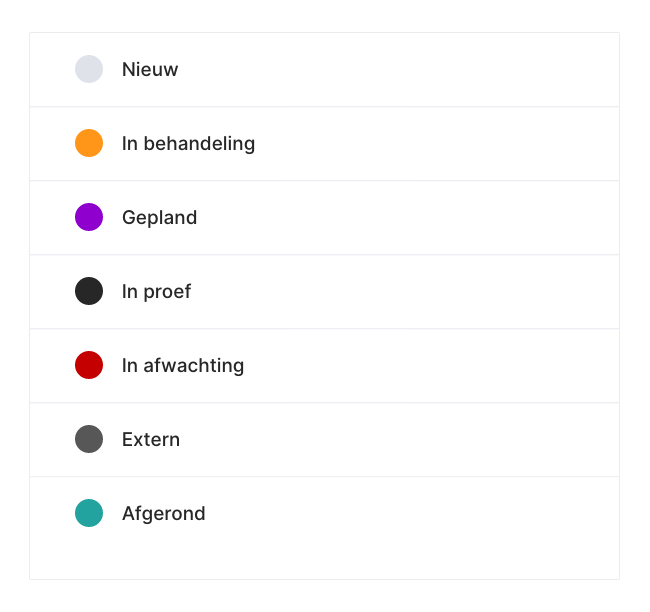
Task: Select the Extern label text
Action: tap(151, 440)
